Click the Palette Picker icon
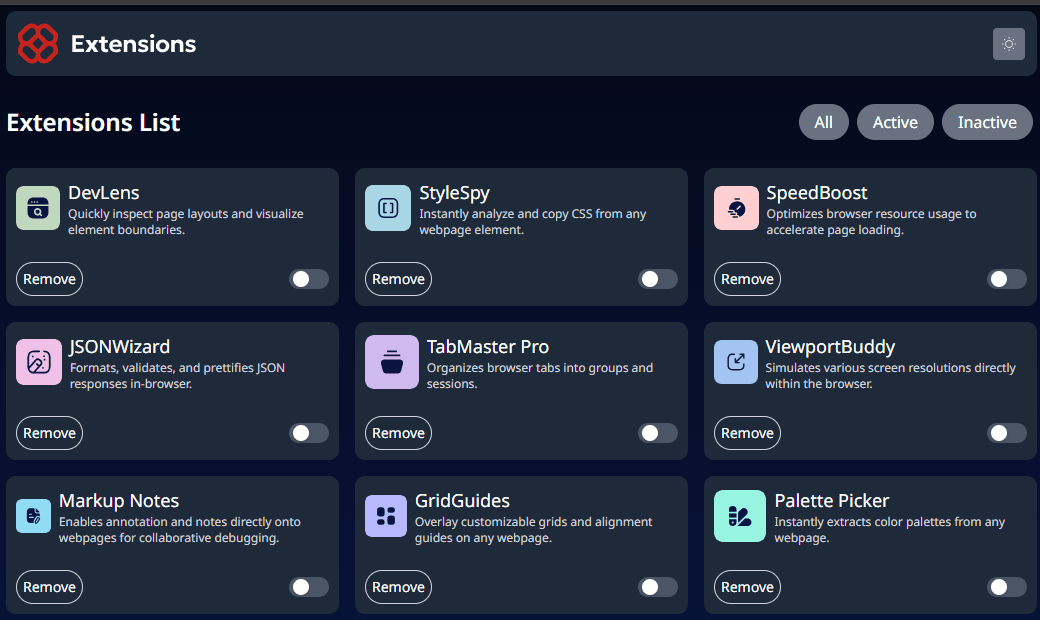The height and width of the screenshot is (620, 1040). point(740,516)
